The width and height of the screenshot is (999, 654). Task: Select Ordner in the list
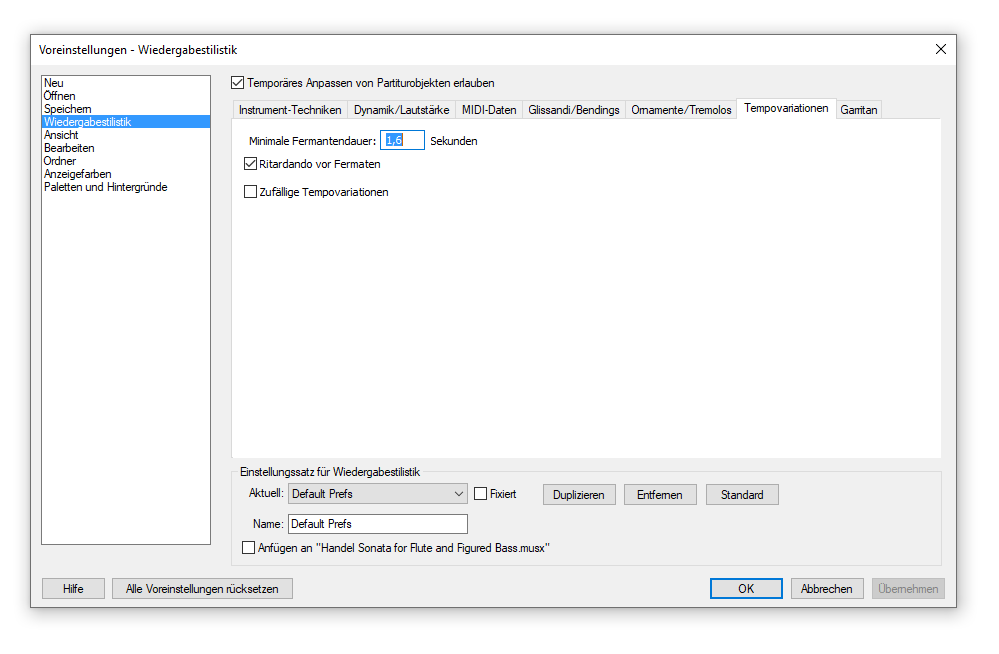[126, 161]
